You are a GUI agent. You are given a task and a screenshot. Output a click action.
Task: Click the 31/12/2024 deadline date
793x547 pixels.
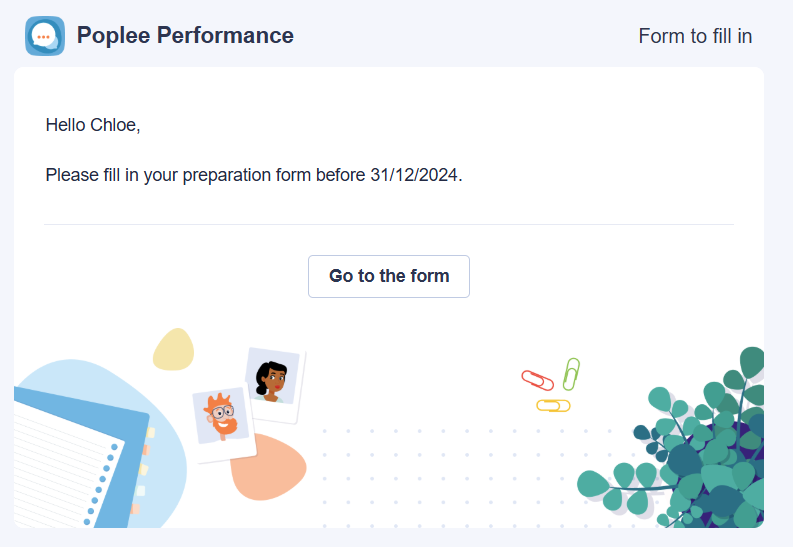click(x=414, y=175)
